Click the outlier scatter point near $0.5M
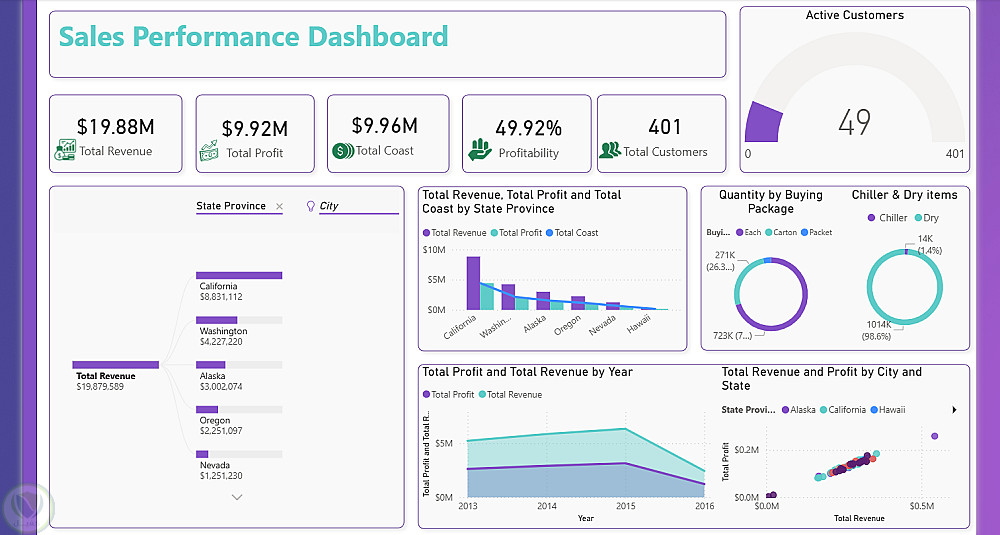Image resolution: width=1000 pixels, height=535 pixels. point(934,436)
